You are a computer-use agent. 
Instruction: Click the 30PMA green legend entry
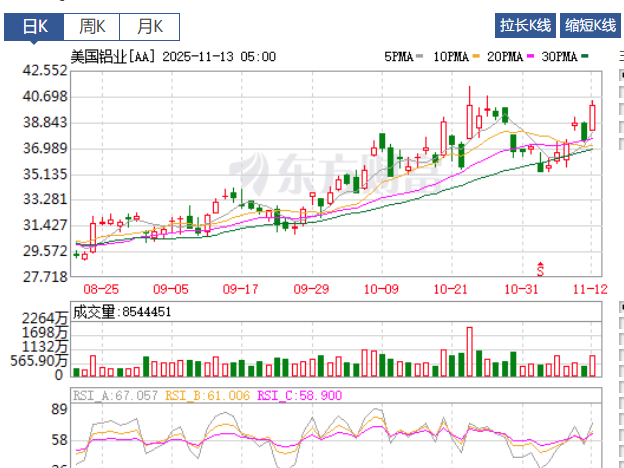pos(565,57)
